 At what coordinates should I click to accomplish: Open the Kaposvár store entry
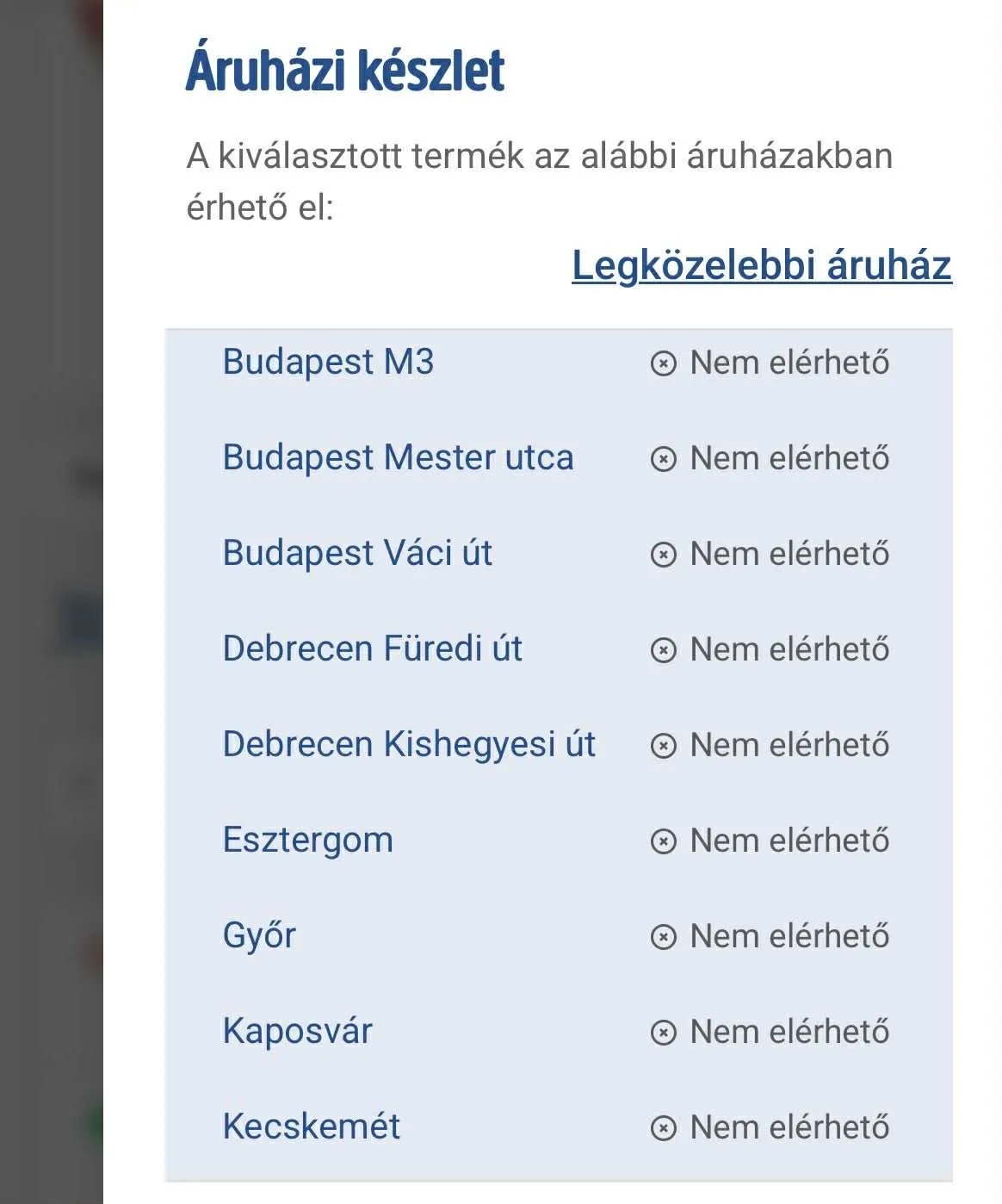pos(297,1032)
